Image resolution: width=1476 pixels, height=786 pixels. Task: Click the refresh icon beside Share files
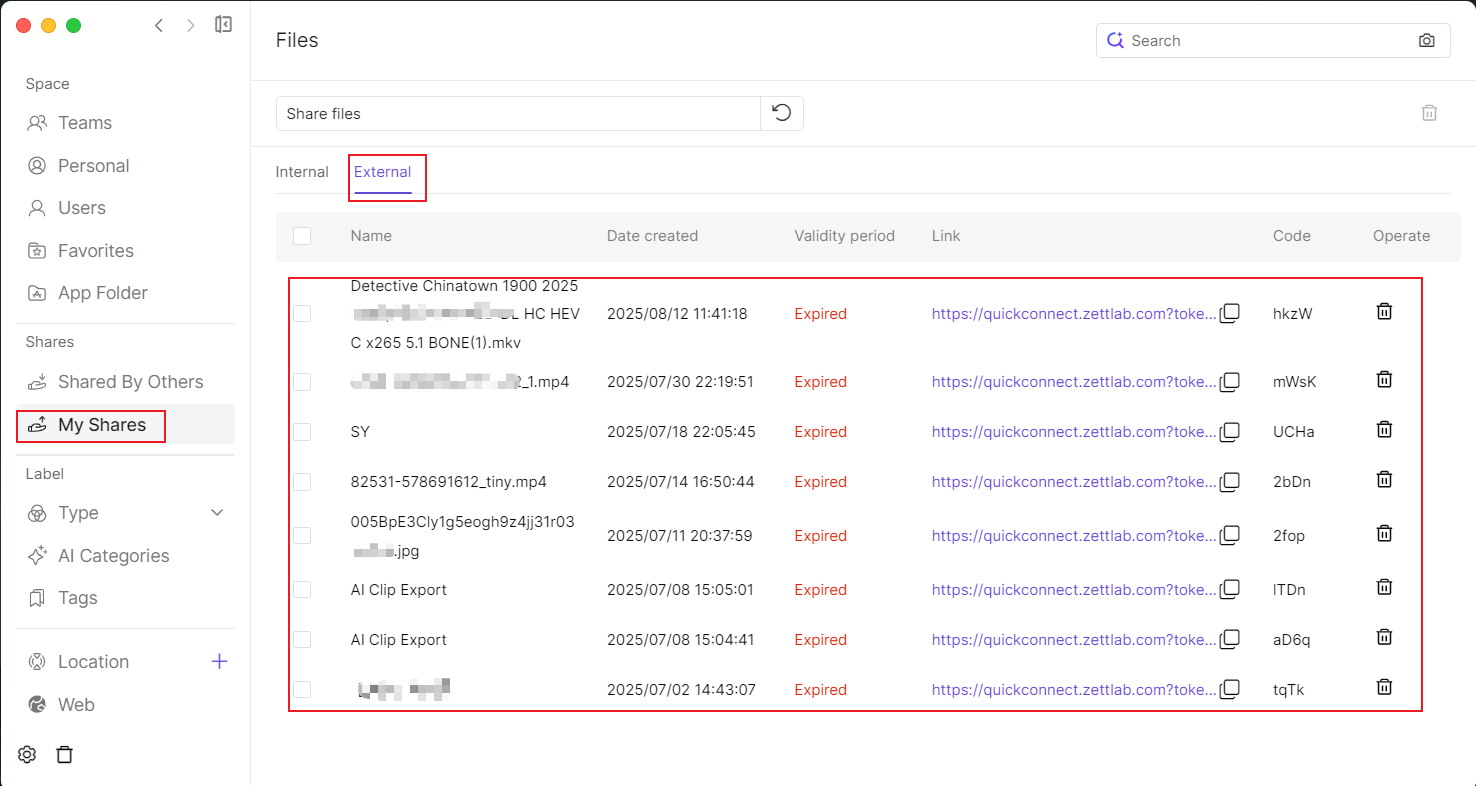click(782, 113)
